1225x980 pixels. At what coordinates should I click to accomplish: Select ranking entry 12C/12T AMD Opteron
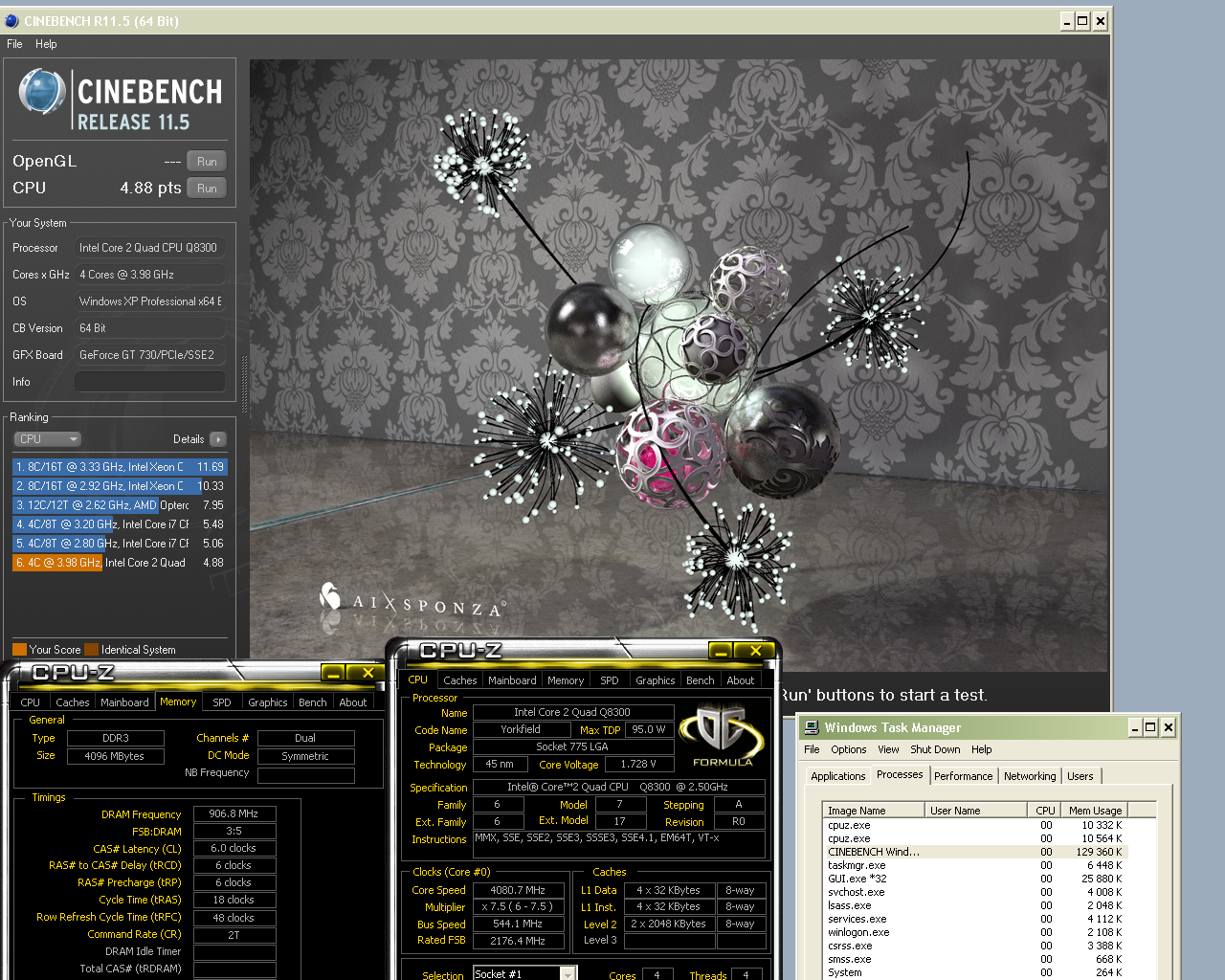120,505
